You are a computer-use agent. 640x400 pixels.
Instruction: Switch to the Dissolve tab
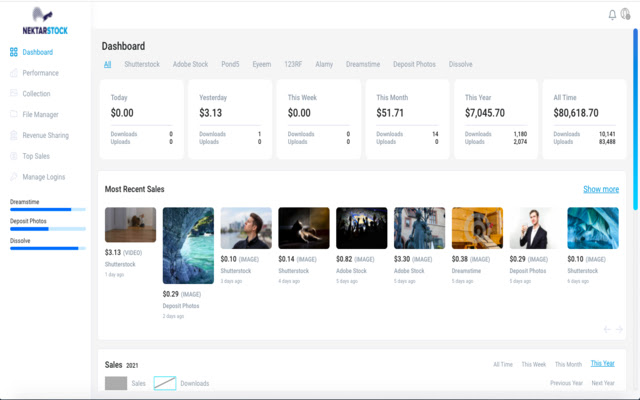click(x=460, y=64)
